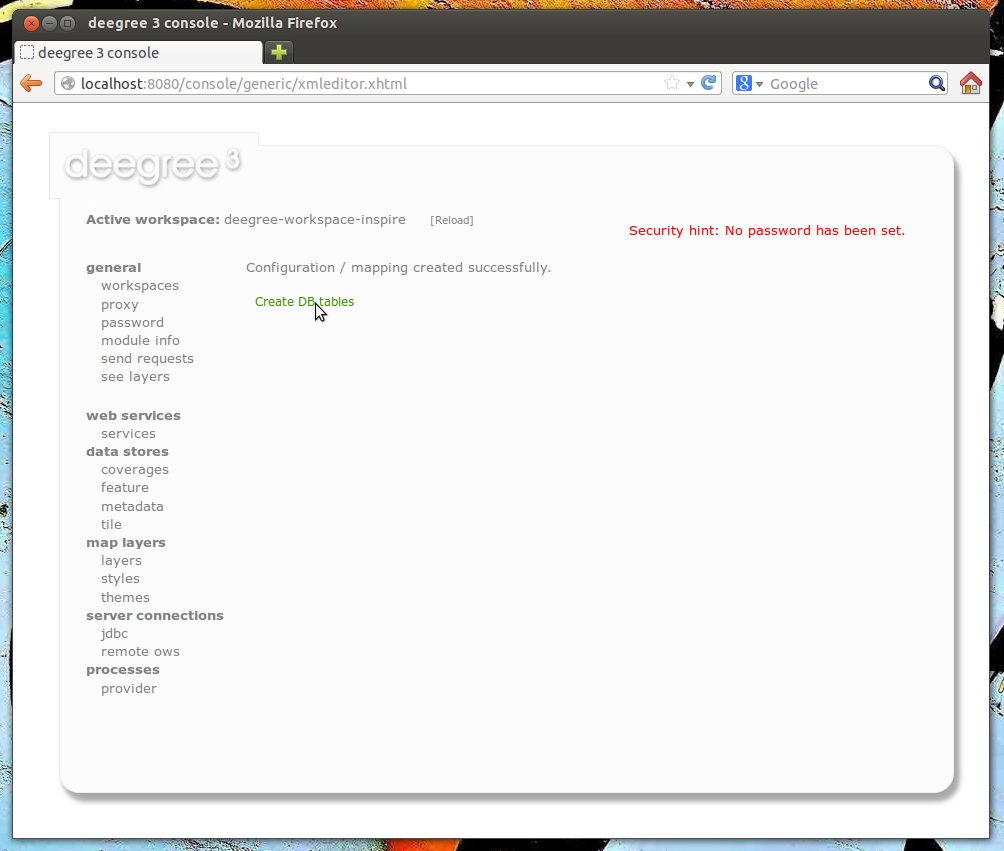Open the workspaces menu item
Screen dimensions: 1004x851
click(x=140, y=286)
